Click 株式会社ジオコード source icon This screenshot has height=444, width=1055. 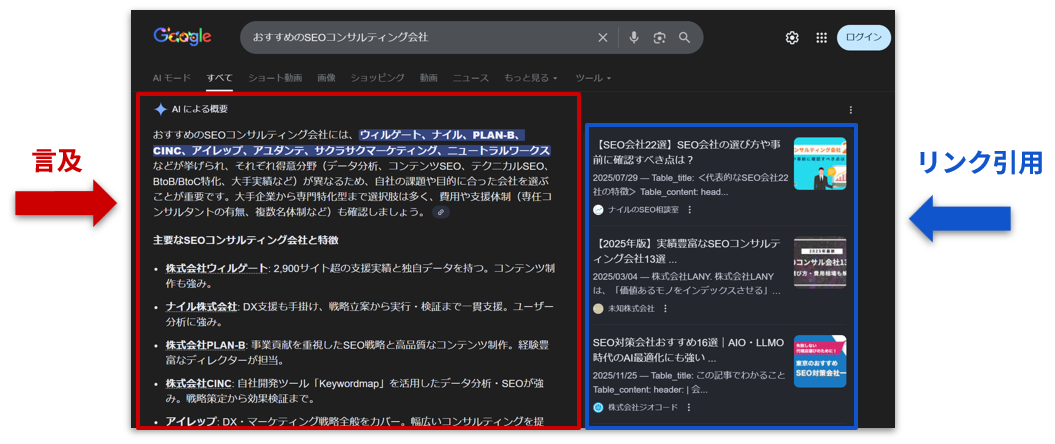coord(598,407)
